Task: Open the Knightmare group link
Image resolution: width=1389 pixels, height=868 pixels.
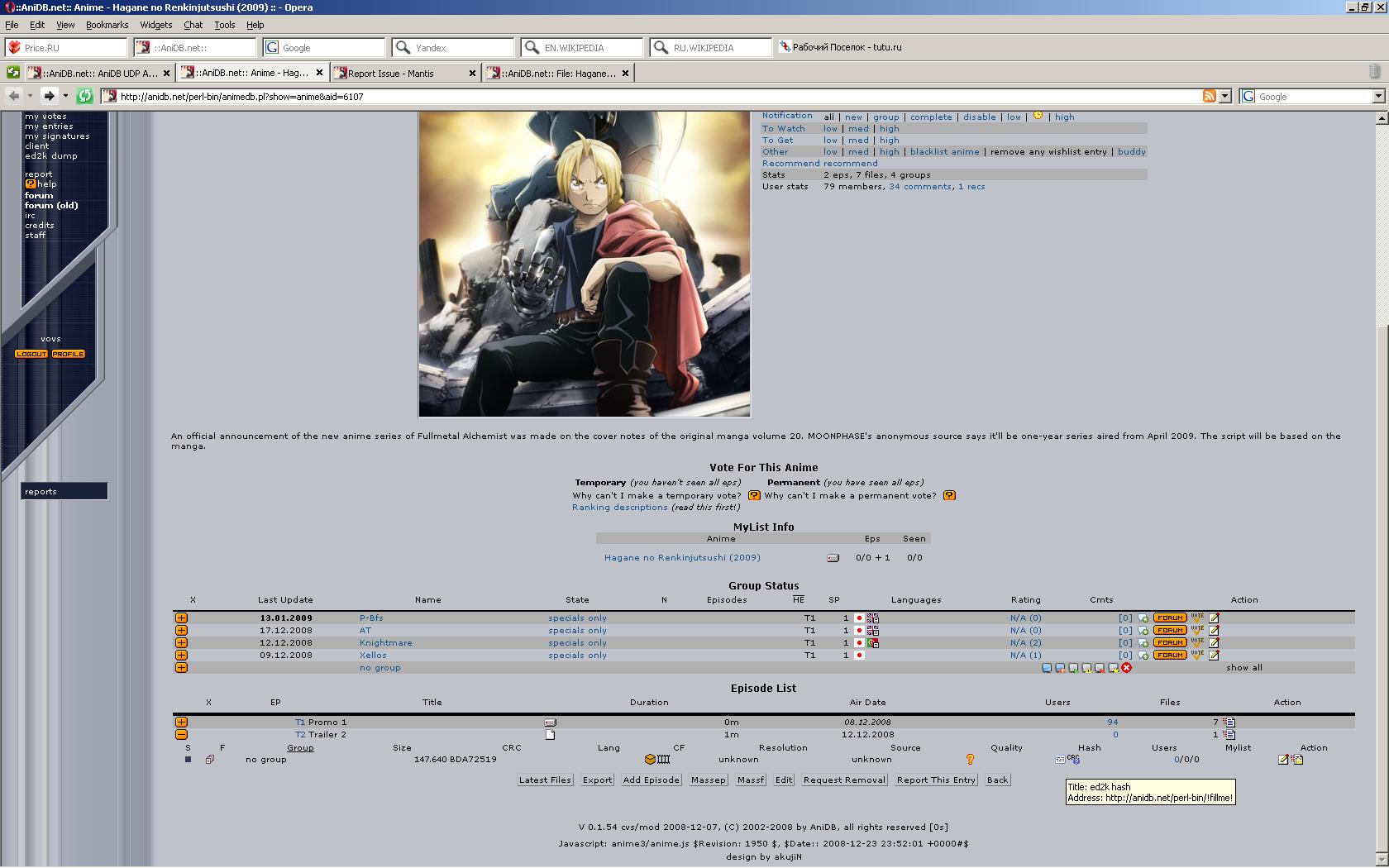Action: [x=385, y=643]
